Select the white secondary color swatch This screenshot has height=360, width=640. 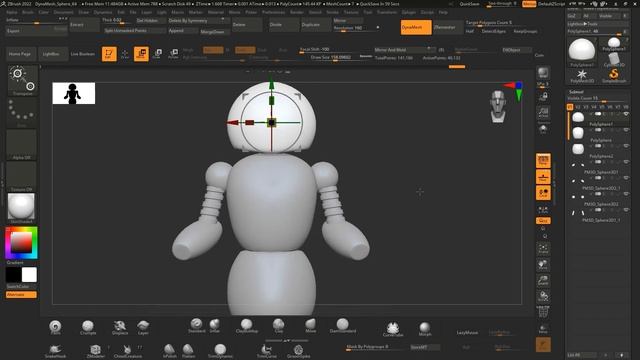[29, 275]
